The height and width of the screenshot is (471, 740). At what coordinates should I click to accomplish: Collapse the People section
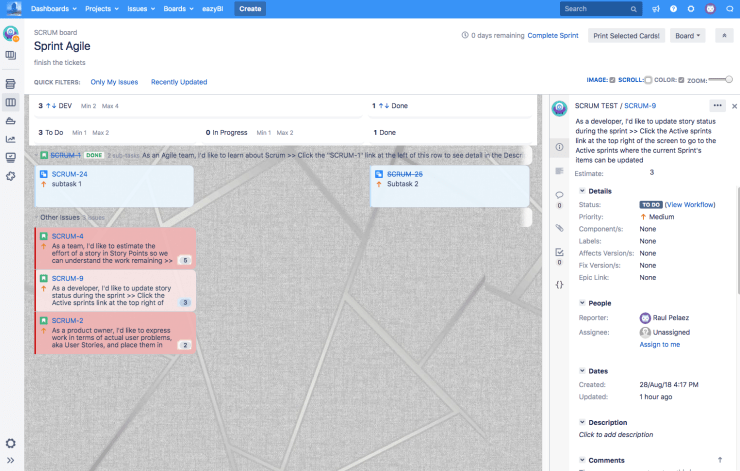pos(583,303)
